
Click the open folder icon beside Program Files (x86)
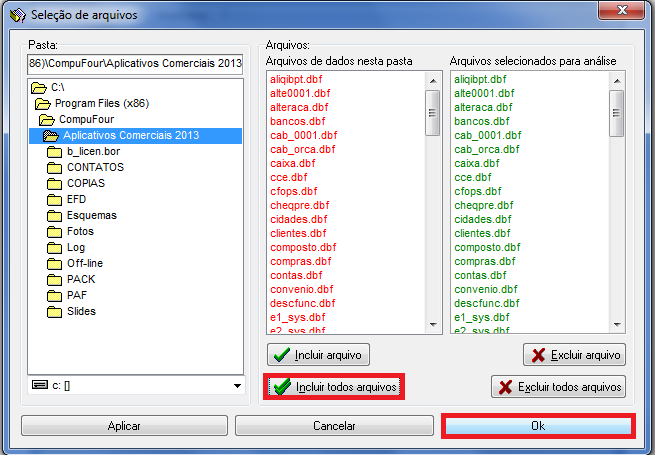tap(43, 103)
